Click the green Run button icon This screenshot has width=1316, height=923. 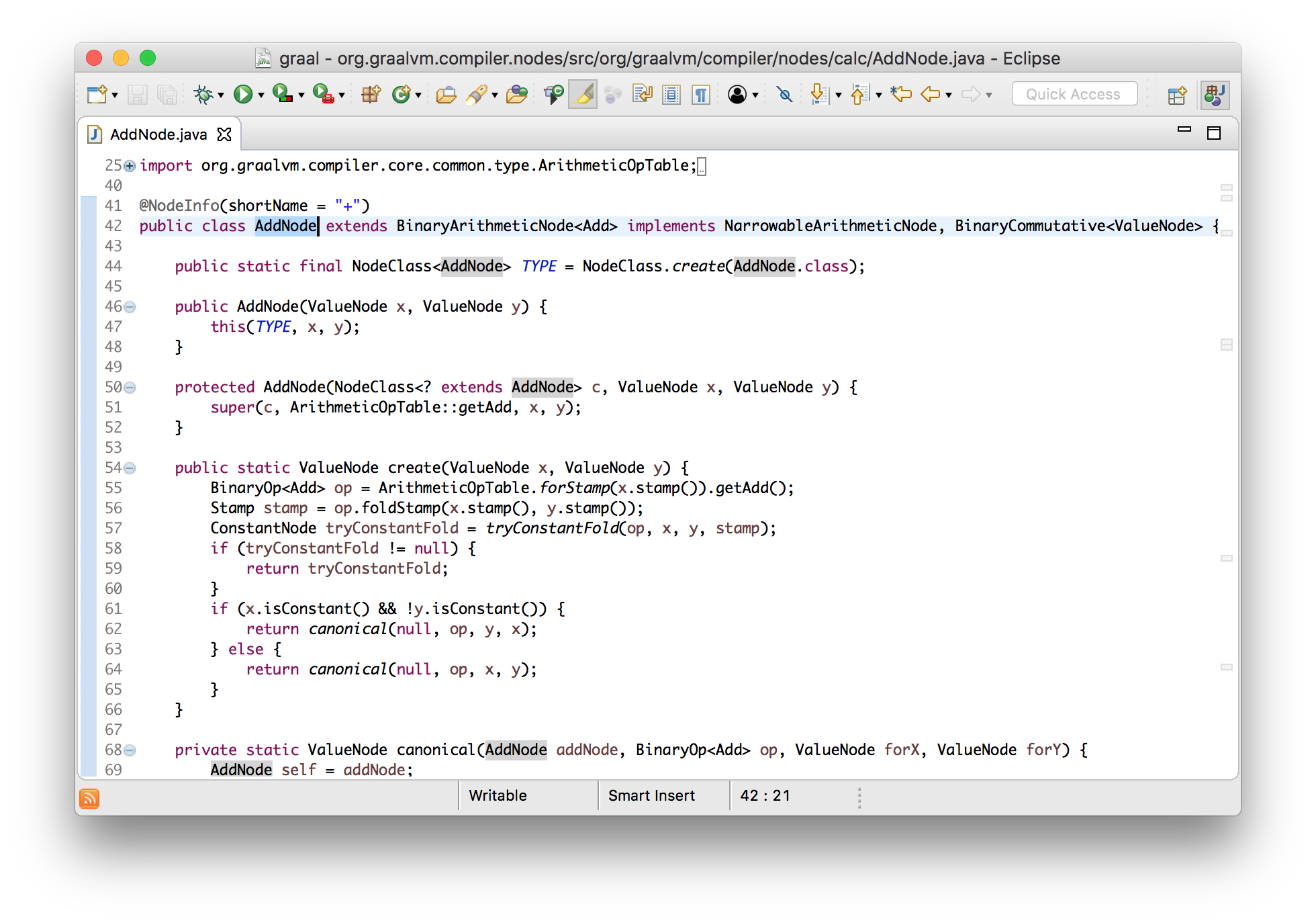(x=242, y=94)
